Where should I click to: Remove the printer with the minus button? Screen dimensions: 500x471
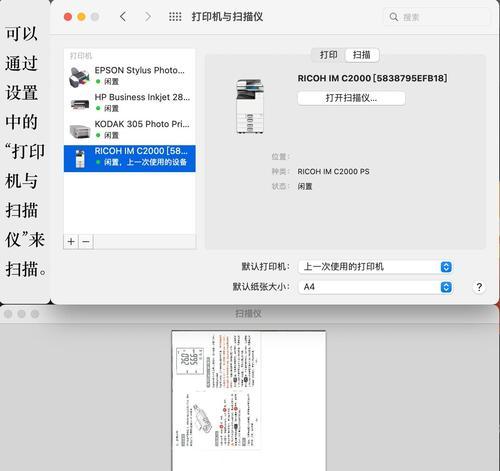coord(86,242)
